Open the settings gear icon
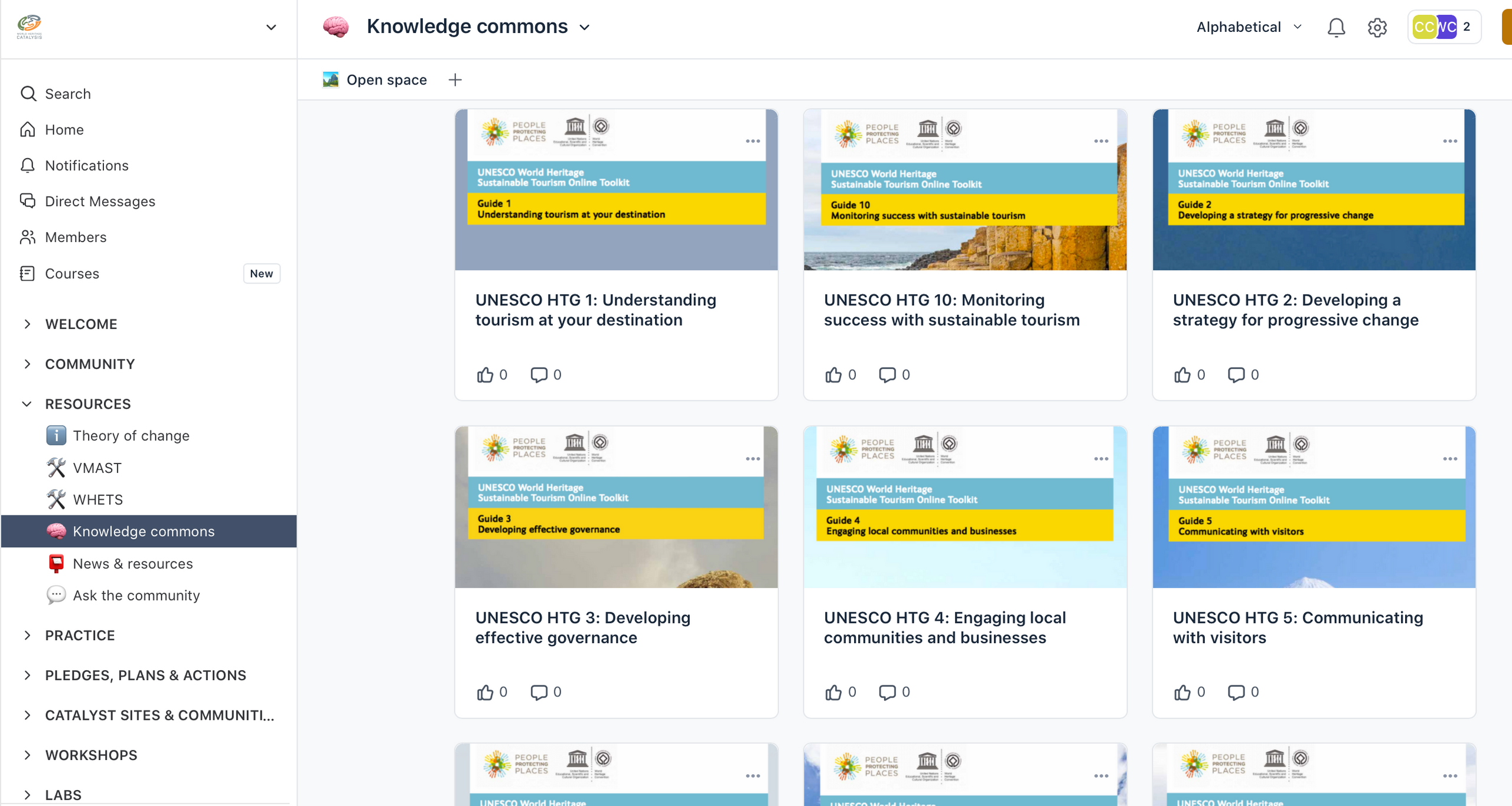Image resolution: width=1512 pixels, height=806 pixels. [1377, 27]
